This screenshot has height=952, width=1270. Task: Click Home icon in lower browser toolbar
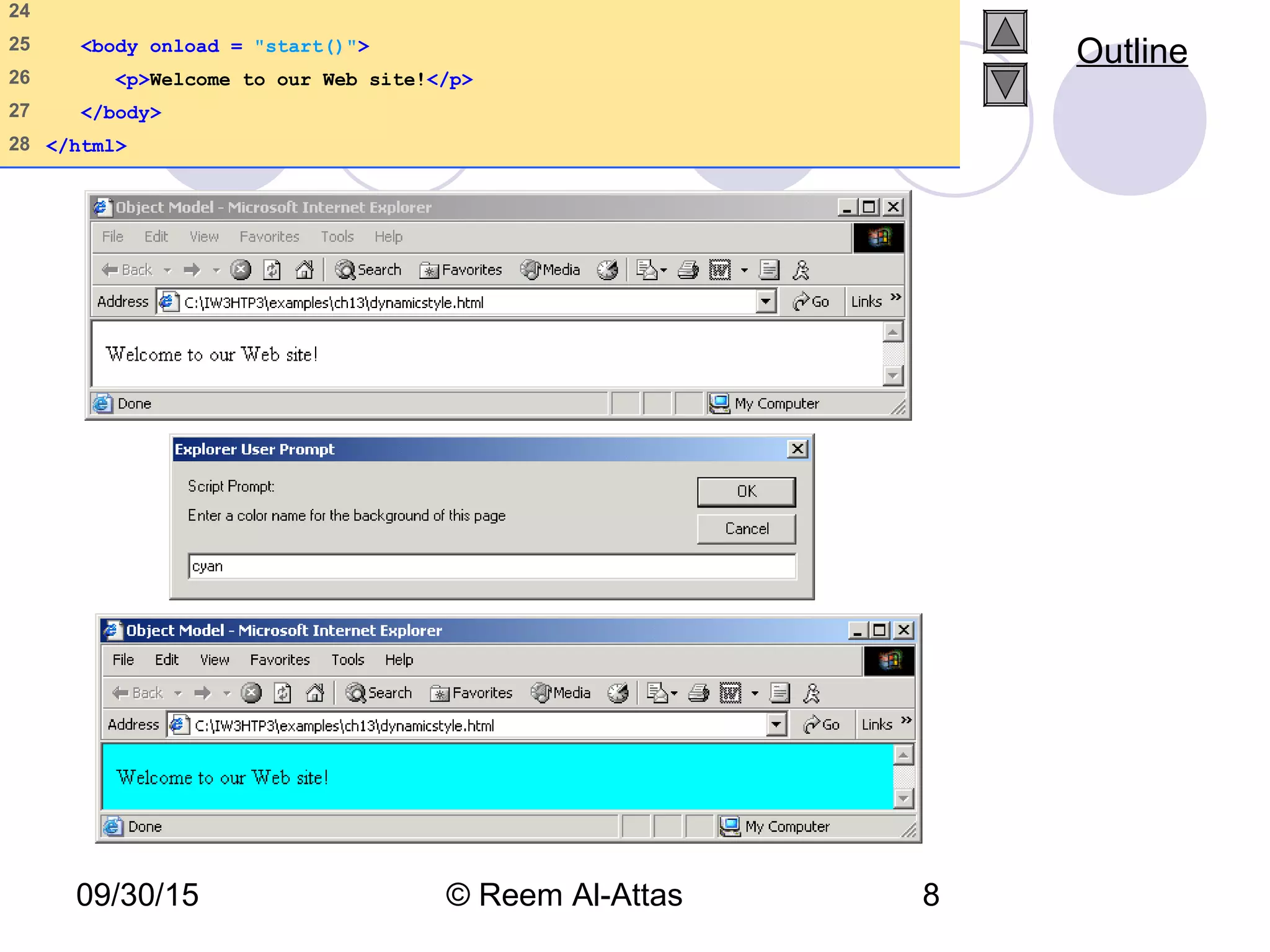point(315,693)
